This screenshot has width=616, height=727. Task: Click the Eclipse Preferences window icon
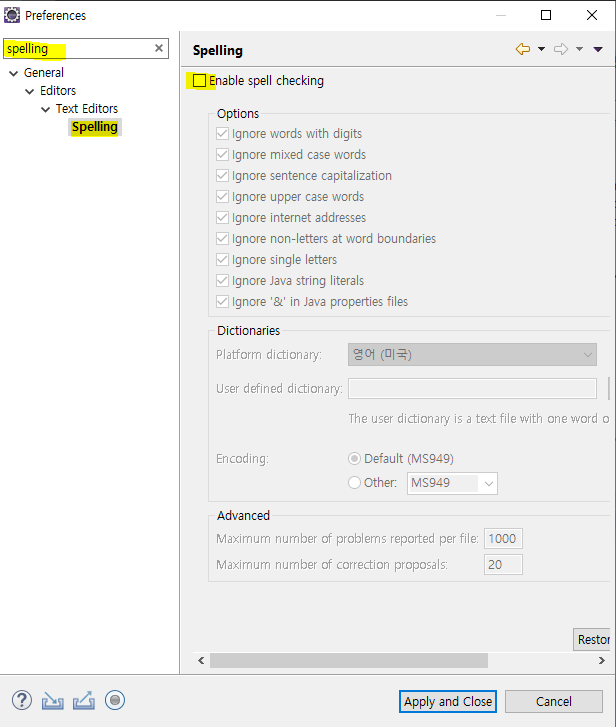pyautogui.click(x=12, y=15)
